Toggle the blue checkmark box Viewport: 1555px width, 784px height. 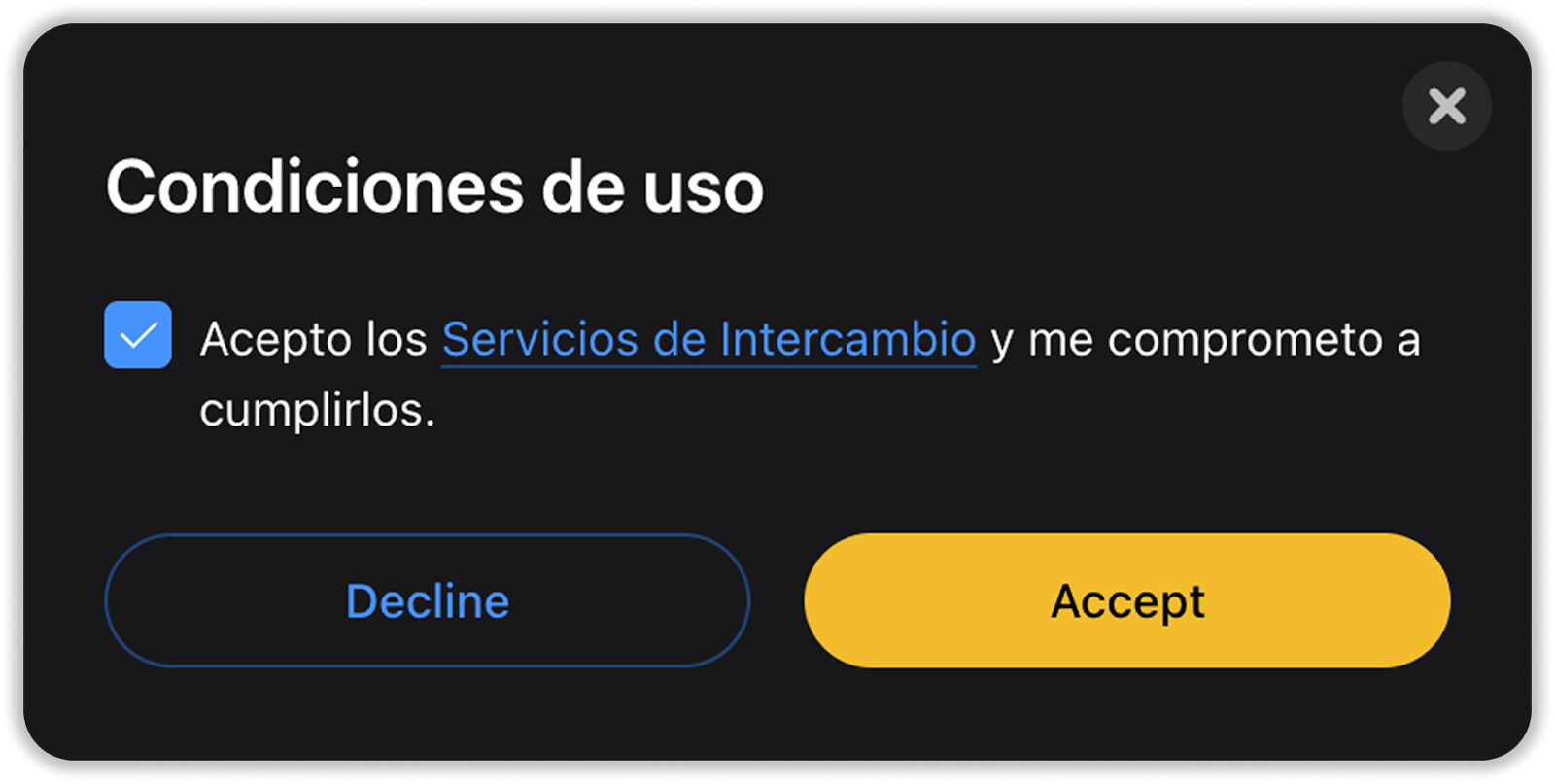tap(138, 335)
